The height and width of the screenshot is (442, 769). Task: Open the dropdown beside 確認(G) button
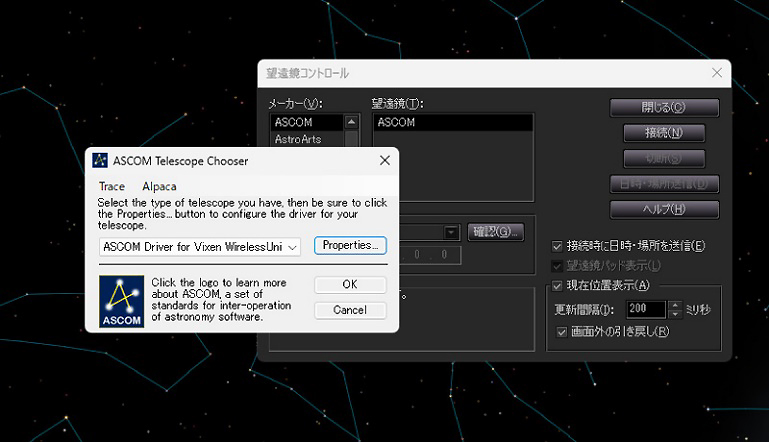click(x=450, y=232)
